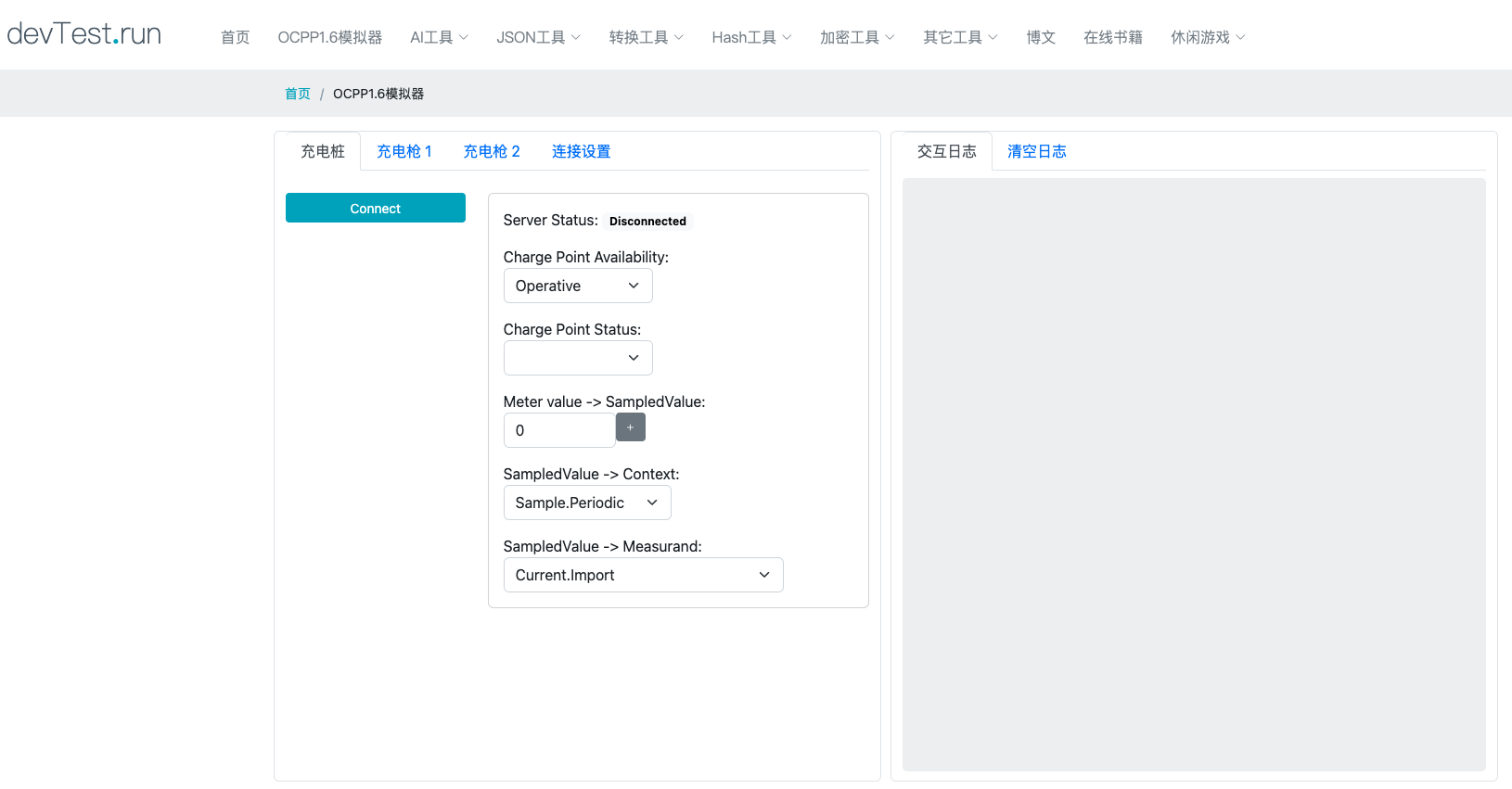Open the JSON工具 menu

(538, 37)
